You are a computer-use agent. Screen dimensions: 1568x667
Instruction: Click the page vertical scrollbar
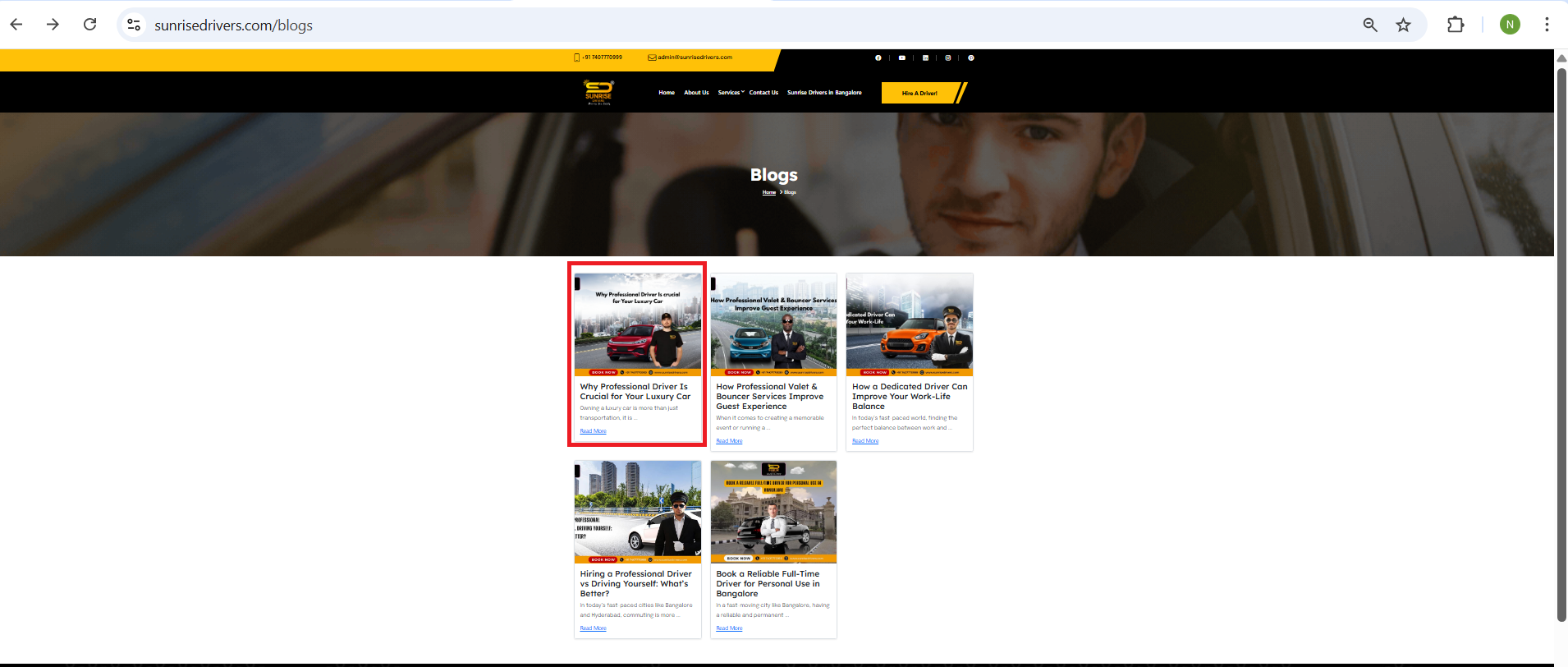[x=1561, y=345]
